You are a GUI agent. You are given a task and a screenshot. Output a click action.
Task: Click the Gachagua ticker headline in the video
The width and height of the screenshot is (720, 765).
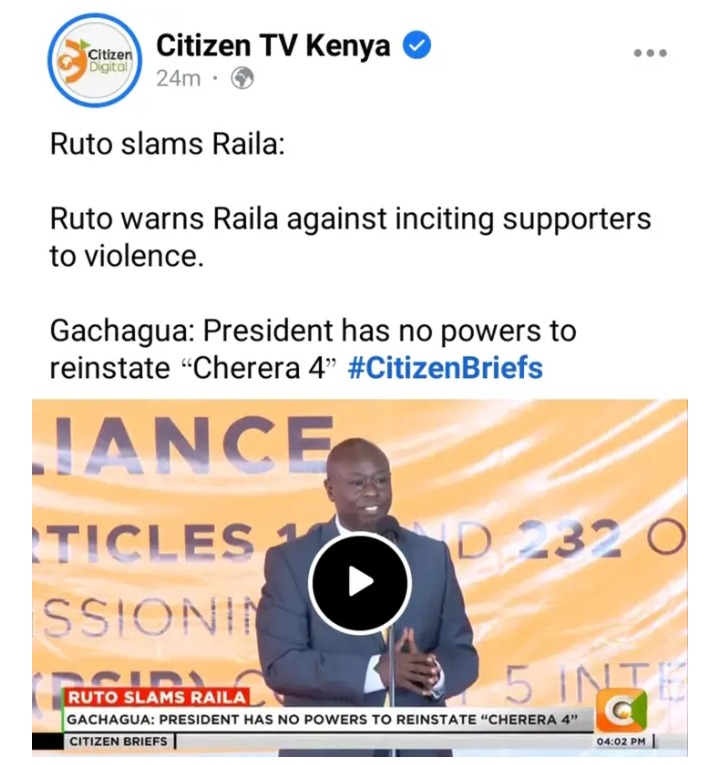pyautogui.click(x=322, y=720)
